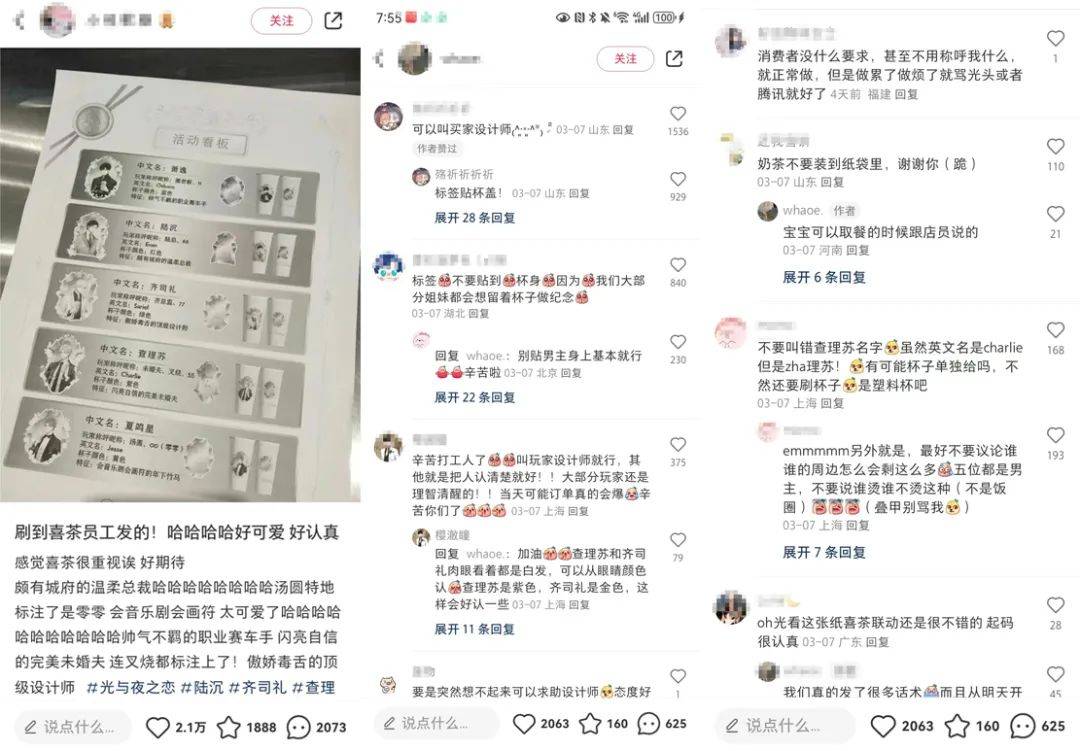Like the post showing 2.1万 hearts
This screenshot has width=1080, height=751.
pyautogui.click(x=158, y=727)
